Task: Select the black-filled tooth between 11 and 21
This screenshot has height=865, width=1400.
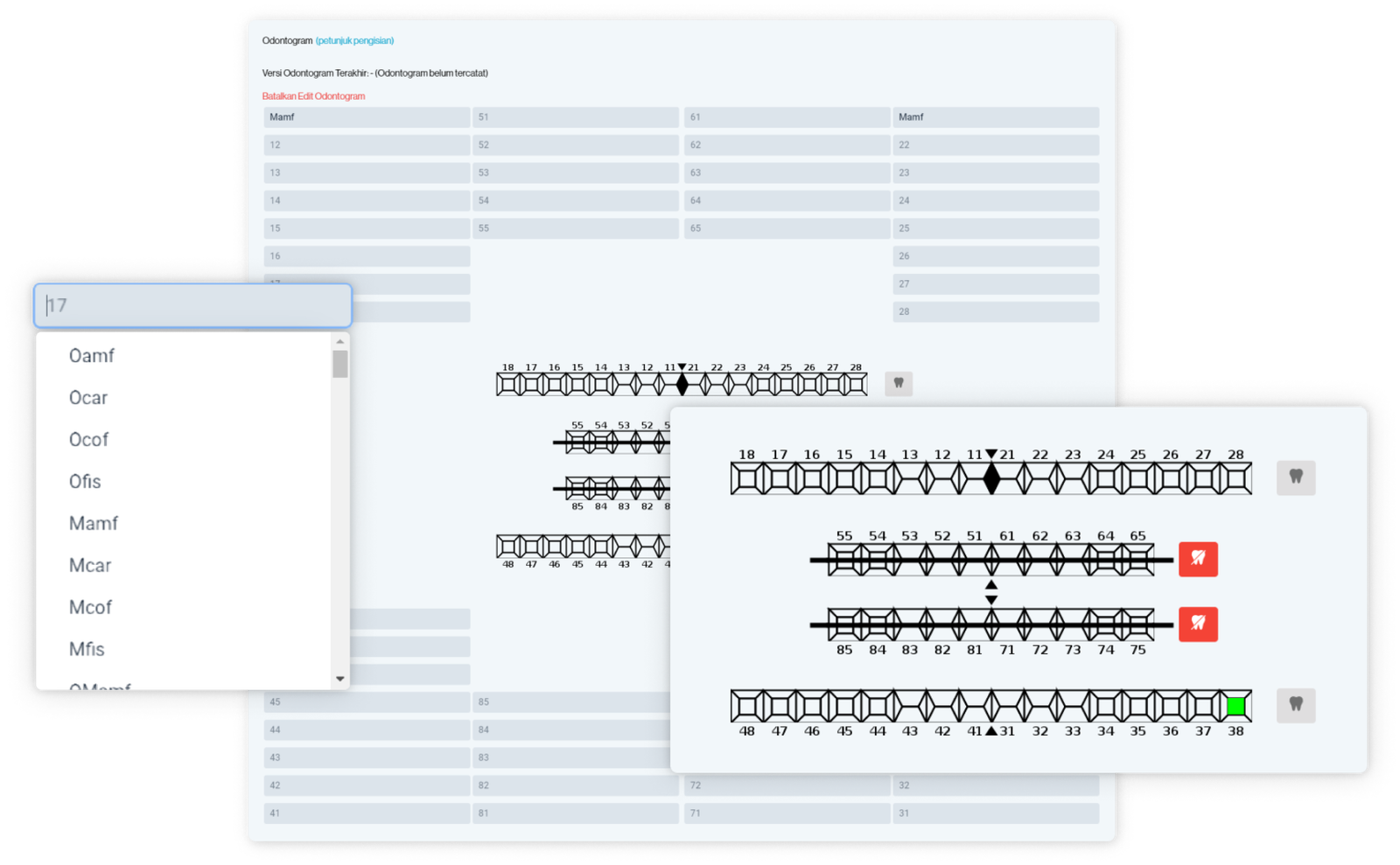Action: (x=991, y=478)
